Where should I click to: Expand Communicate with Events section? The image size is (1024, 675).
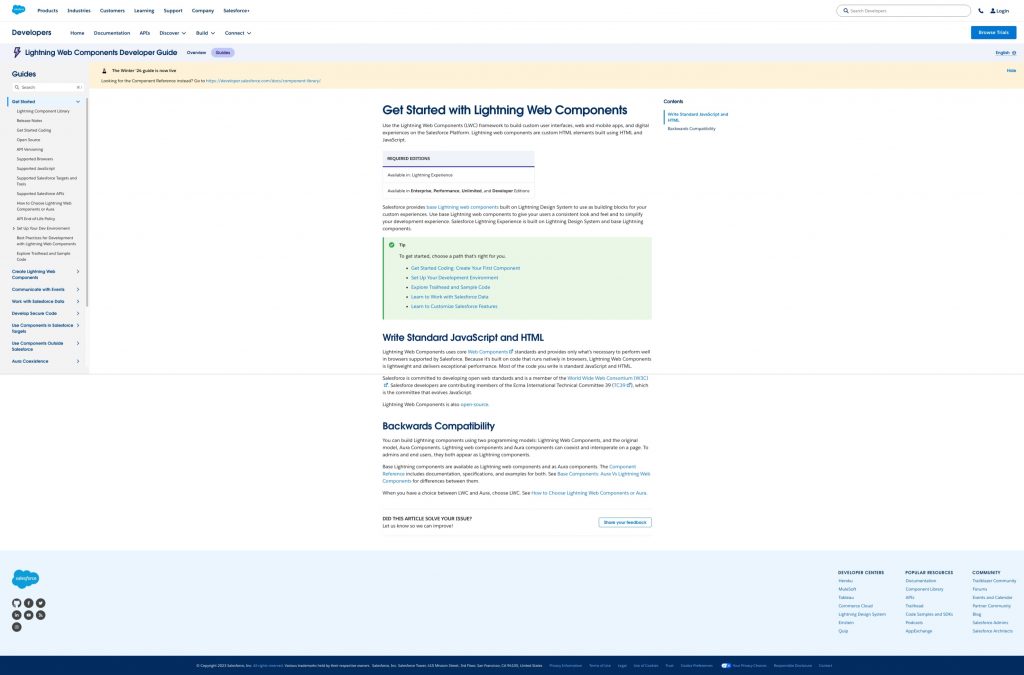(78, 289)
